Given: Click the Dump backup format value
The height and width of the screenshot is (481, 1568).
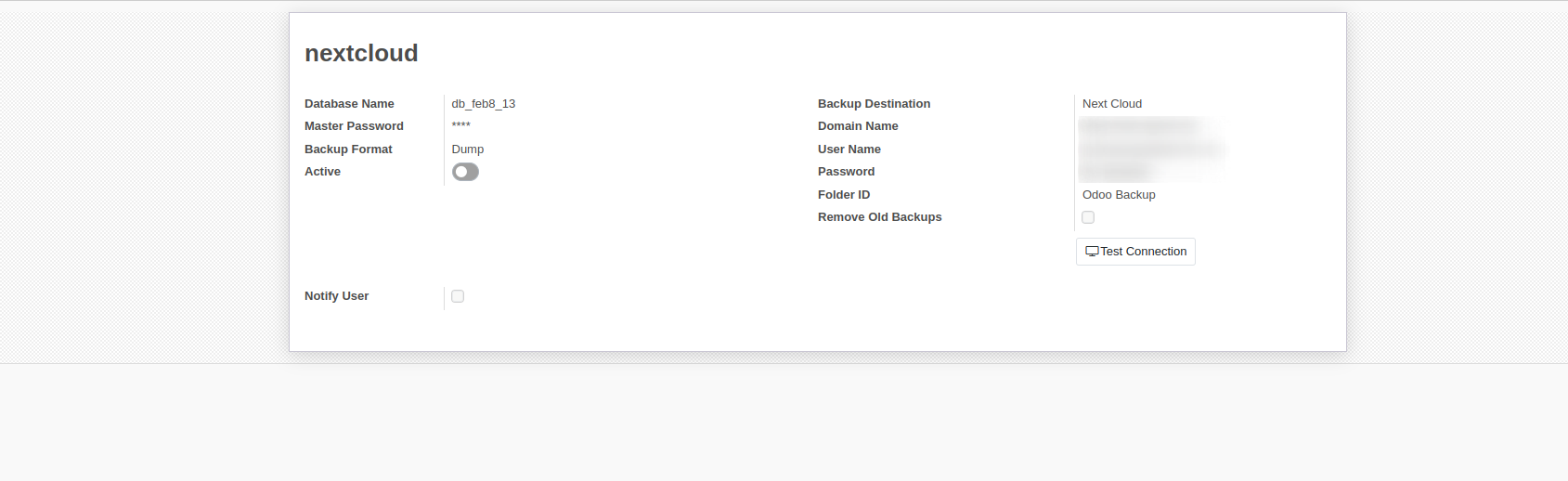Looking at the screenshot, I should [468, 149].
